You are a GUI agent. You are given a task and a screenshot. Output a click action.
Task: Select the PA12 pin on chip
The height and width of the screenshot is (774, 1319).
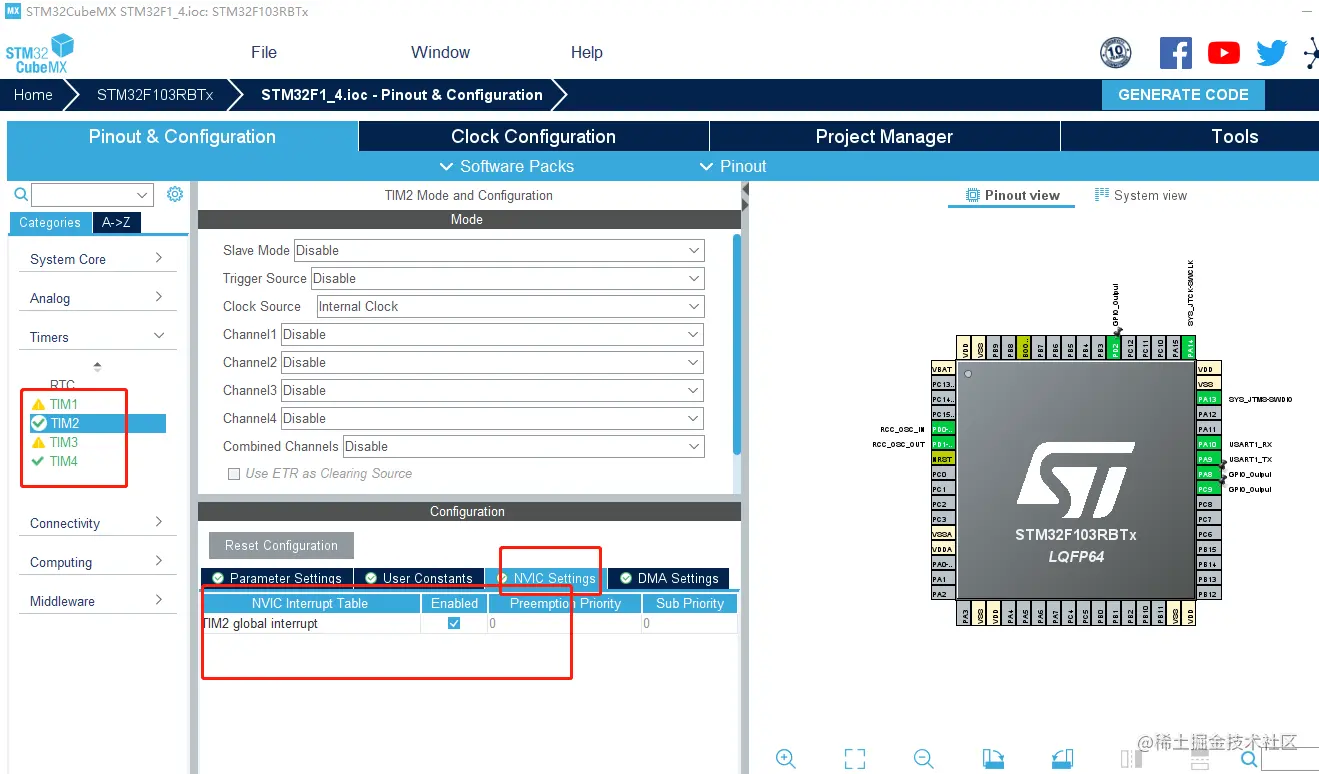[1209, 414]
